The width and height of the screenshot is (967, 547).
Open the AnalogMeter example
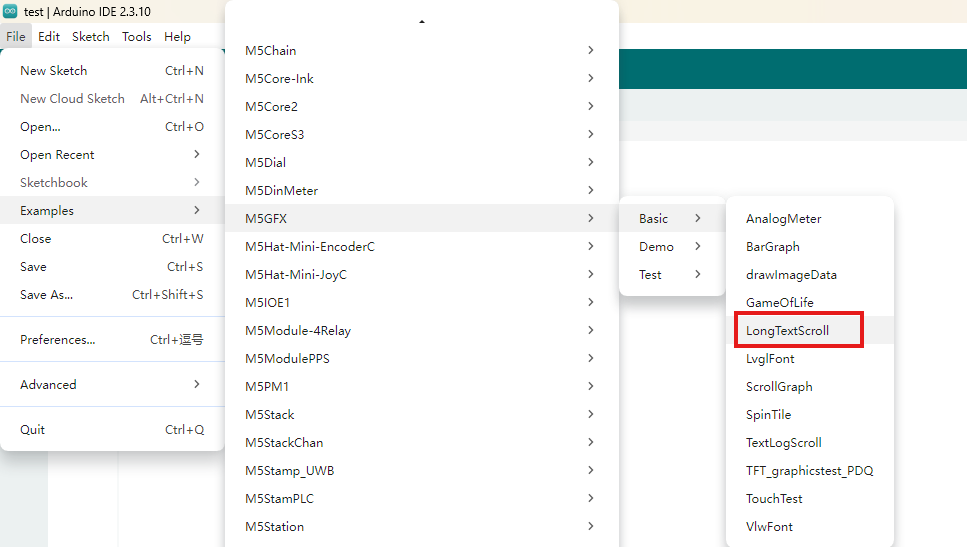pyautogui.click(x=810, y=218)
